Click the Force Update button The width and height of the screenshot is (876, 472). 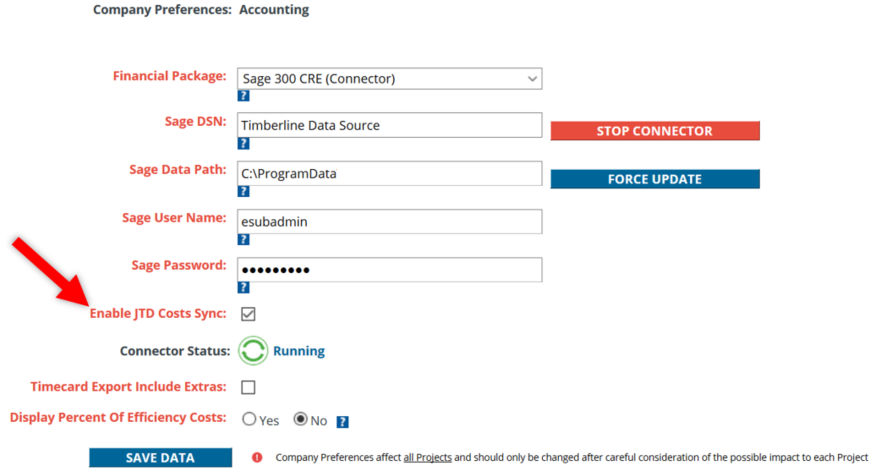pyautogui.click(x=655, y=179)
